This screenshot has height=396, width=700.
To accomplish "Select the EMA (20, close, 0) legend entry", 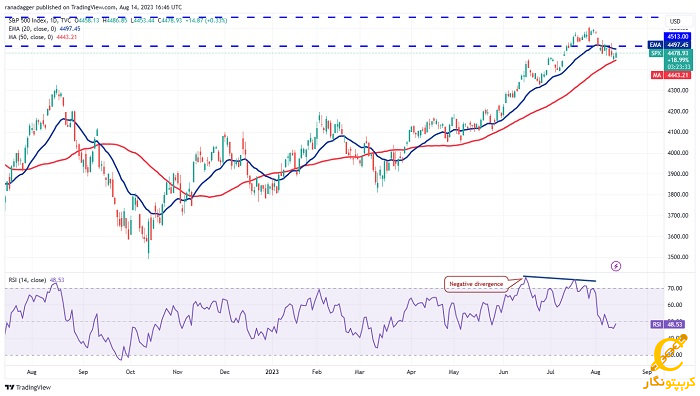I will click(32, 29).
